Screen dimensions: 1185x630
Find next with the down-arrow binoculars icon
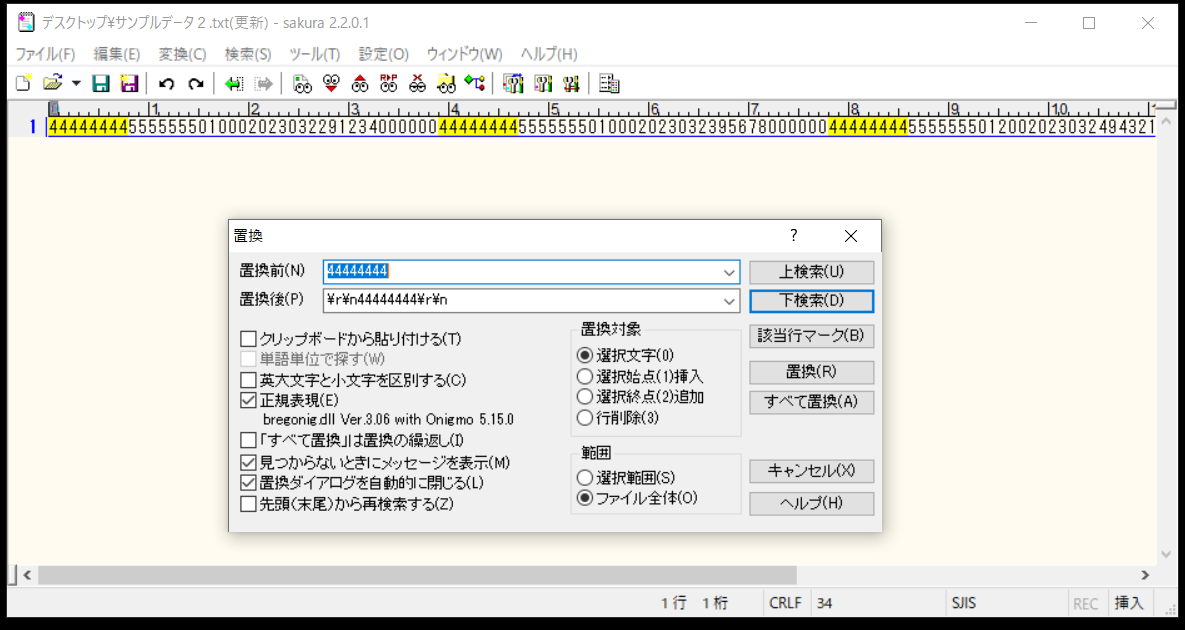(331, 83)
